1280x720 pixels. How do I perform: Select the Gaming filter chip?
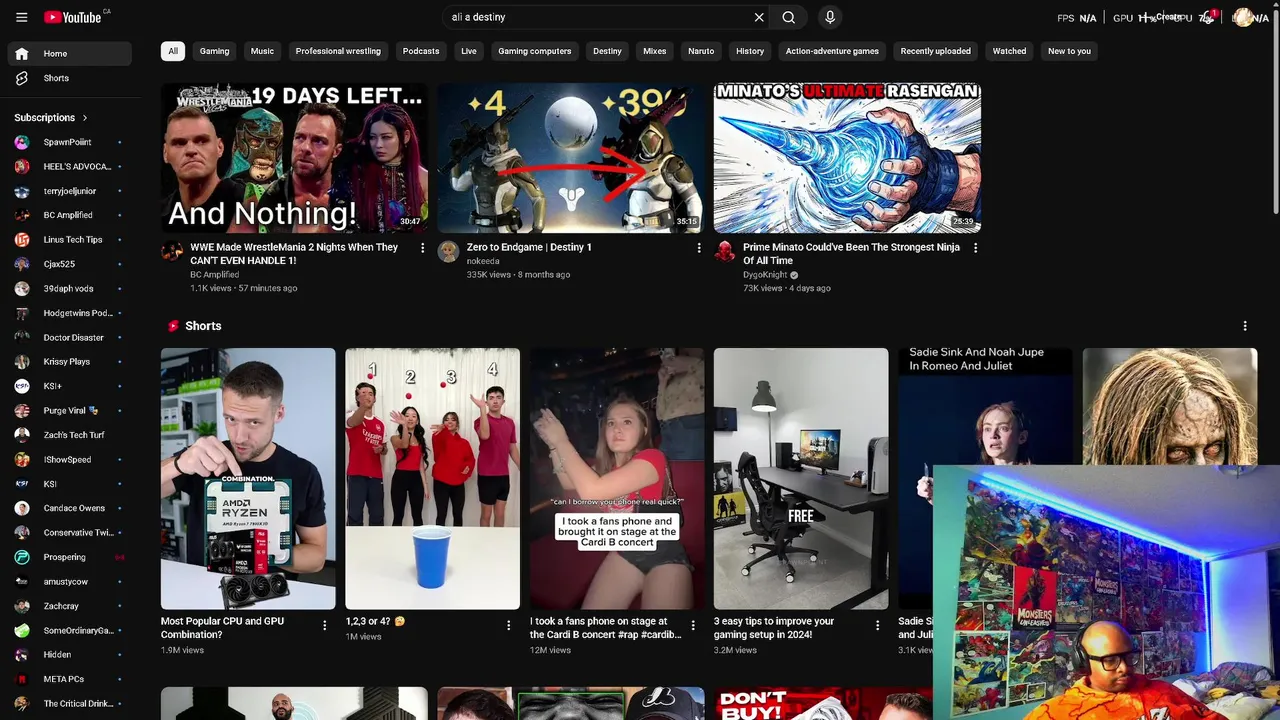(214, 51)
